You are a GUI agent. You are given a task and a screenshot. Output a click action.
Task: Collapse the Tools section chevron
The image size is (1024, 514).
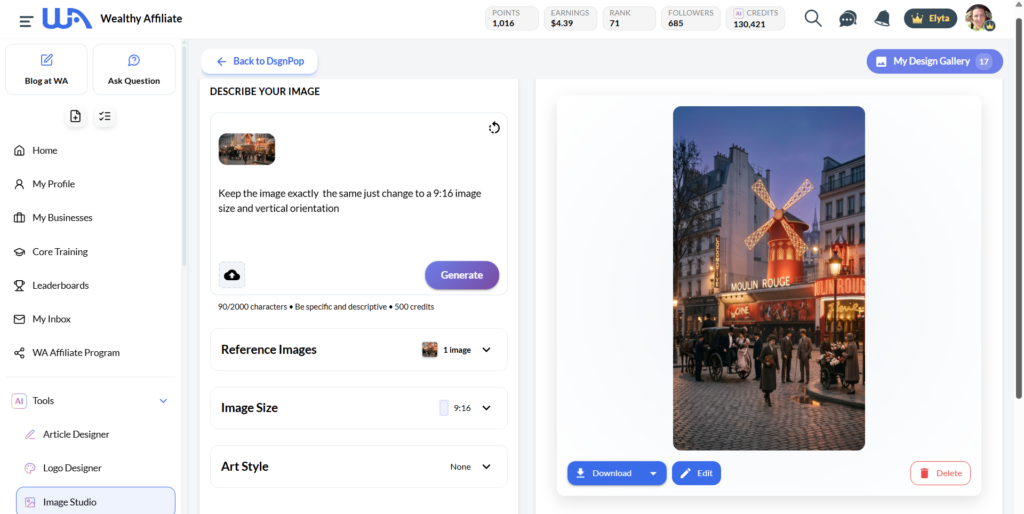[x=163, y=401]
